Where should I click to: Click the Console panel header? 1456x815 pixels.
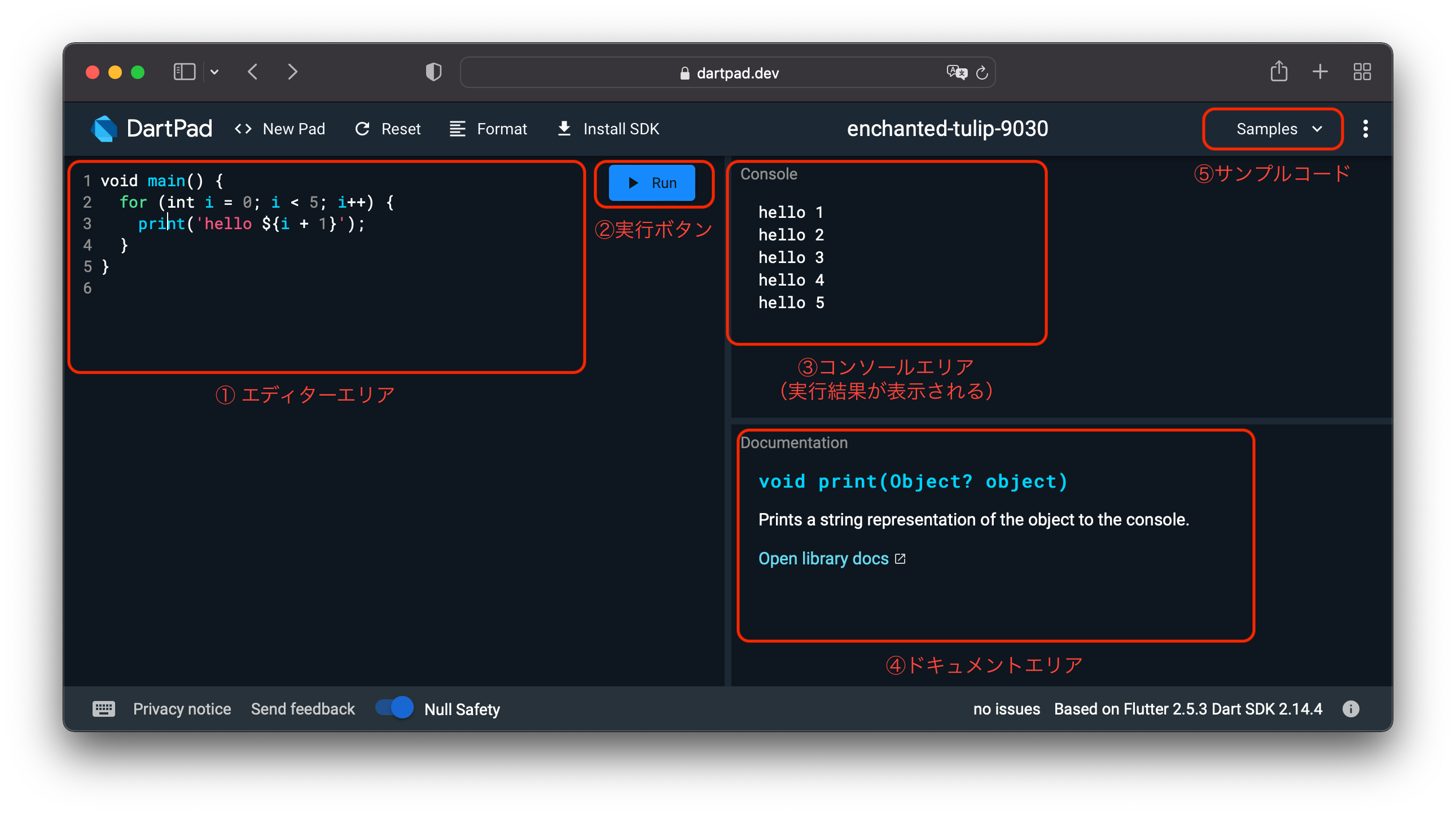coord(769,174)
